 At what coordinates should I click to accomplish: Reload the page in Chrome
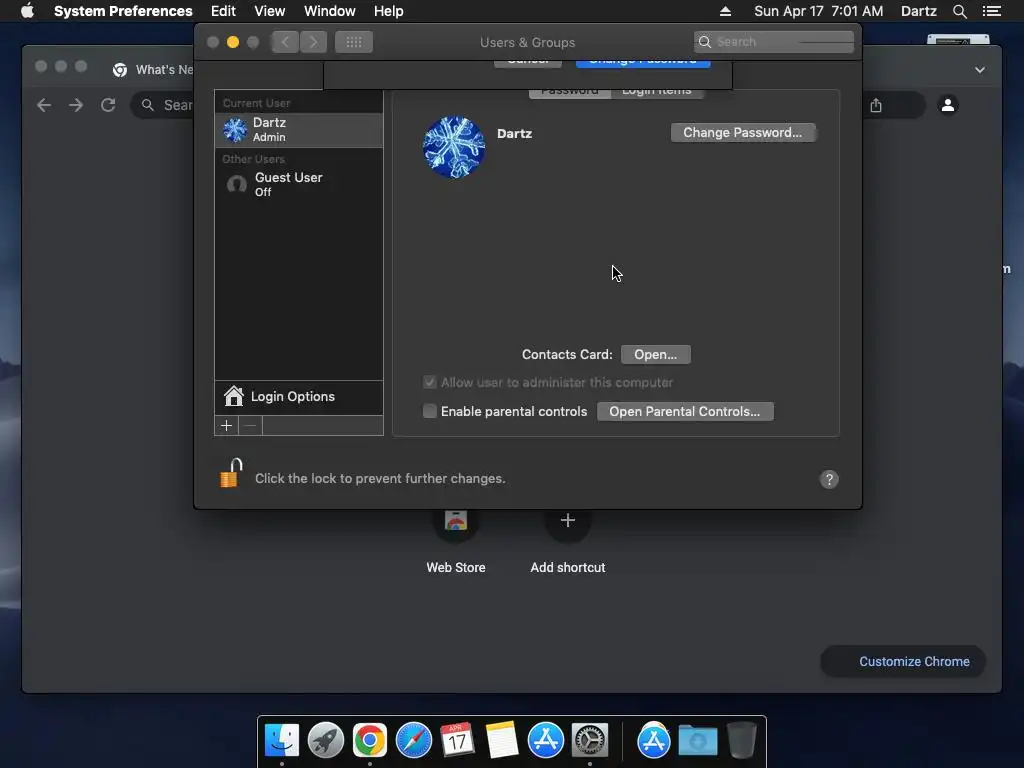click(x=108, y=105)
